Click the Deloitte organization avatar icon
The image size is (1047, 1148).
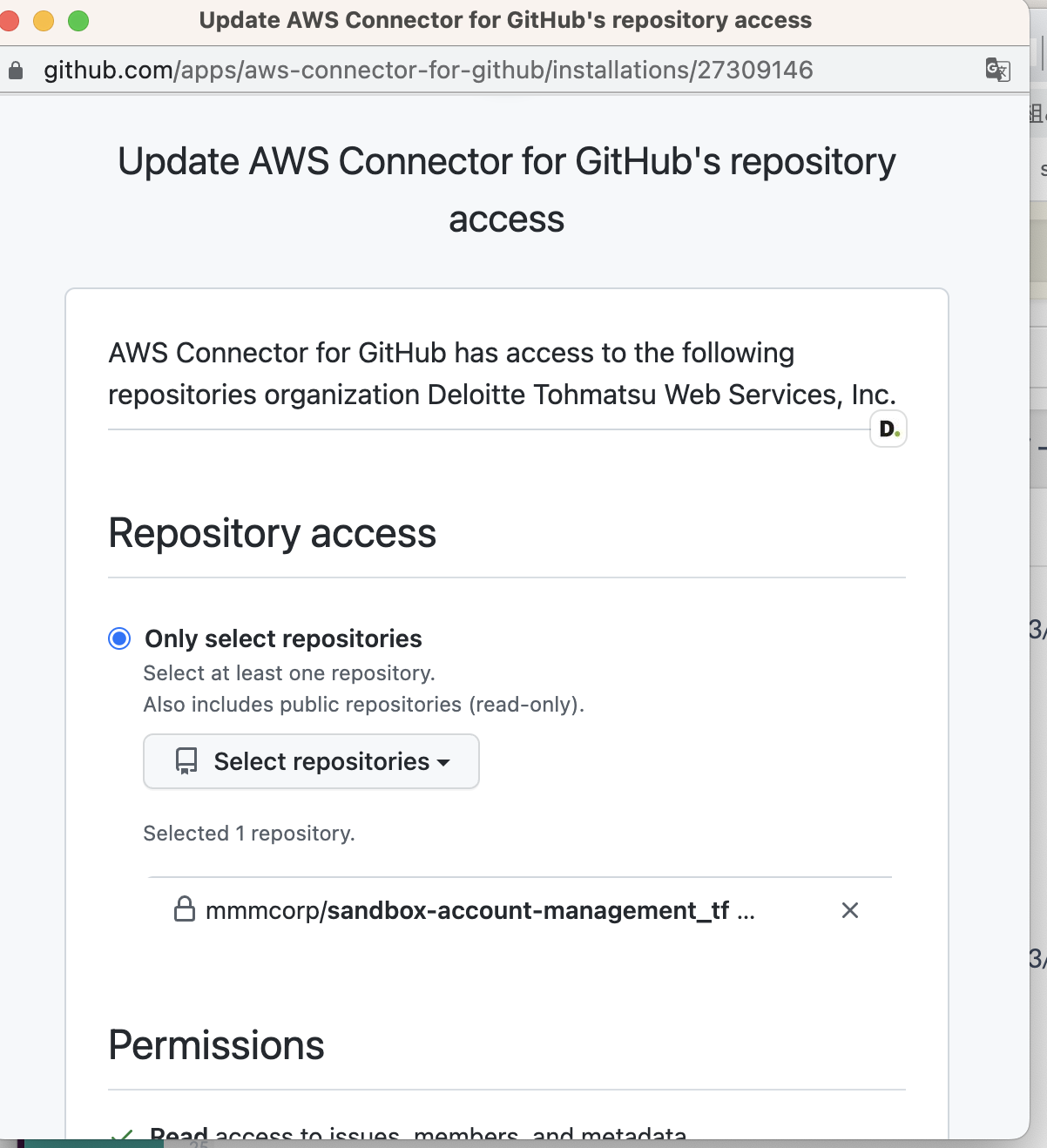(888, 429)
